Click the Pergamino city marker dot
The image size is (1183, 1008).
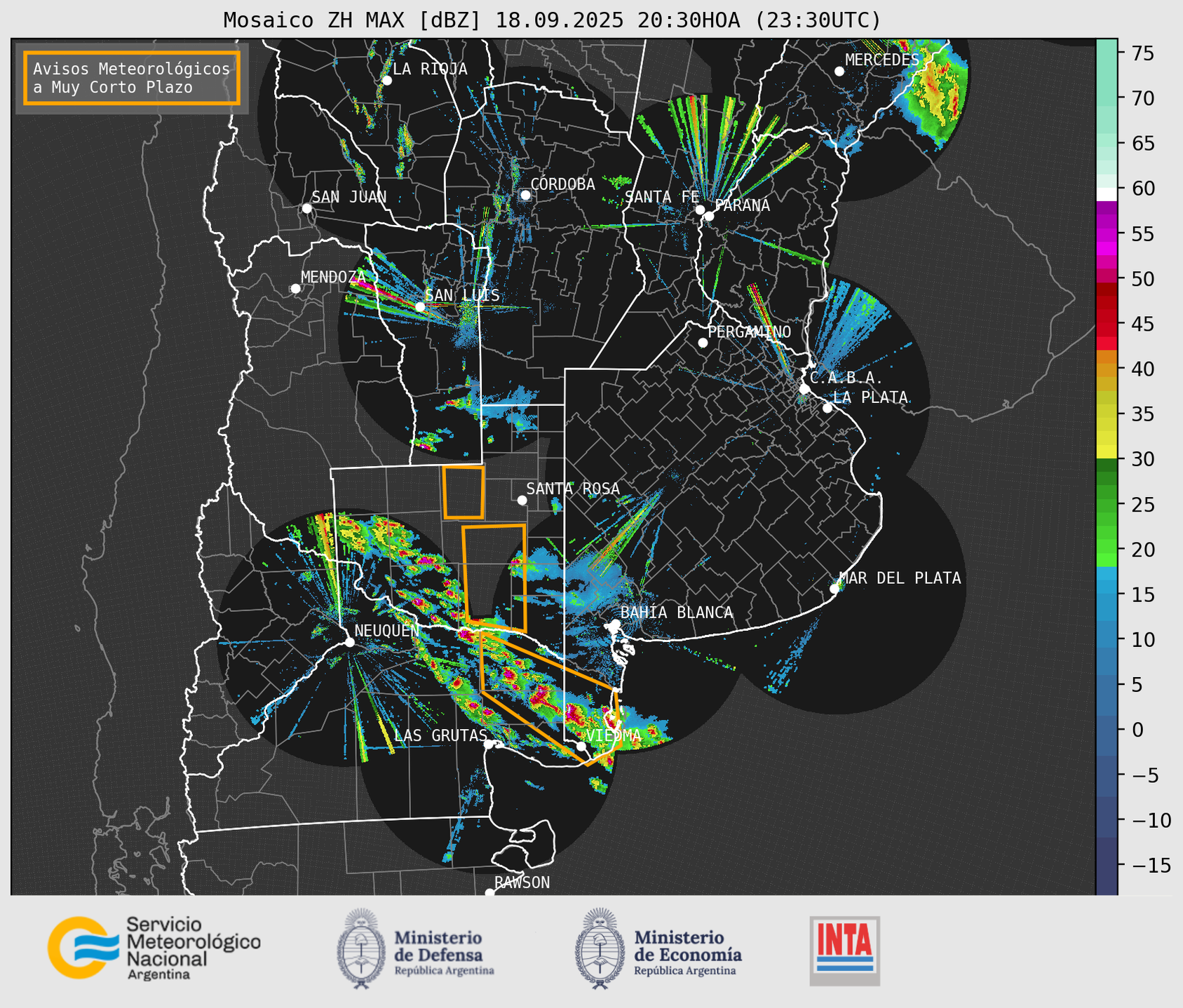point(703,343)
